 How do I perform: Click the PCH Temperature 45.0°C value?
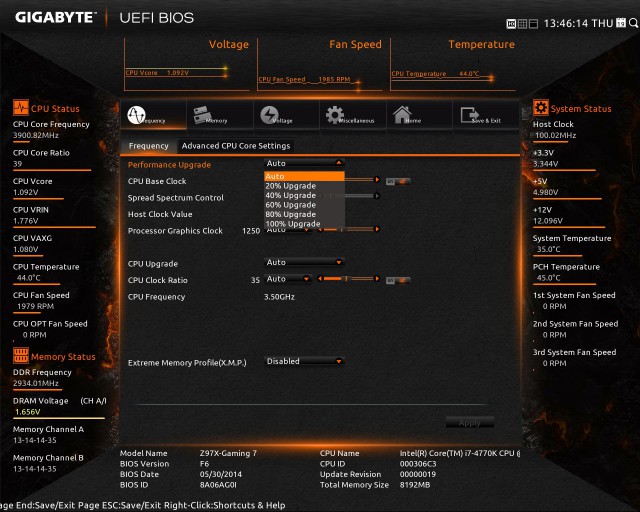(x=549, y=278)
